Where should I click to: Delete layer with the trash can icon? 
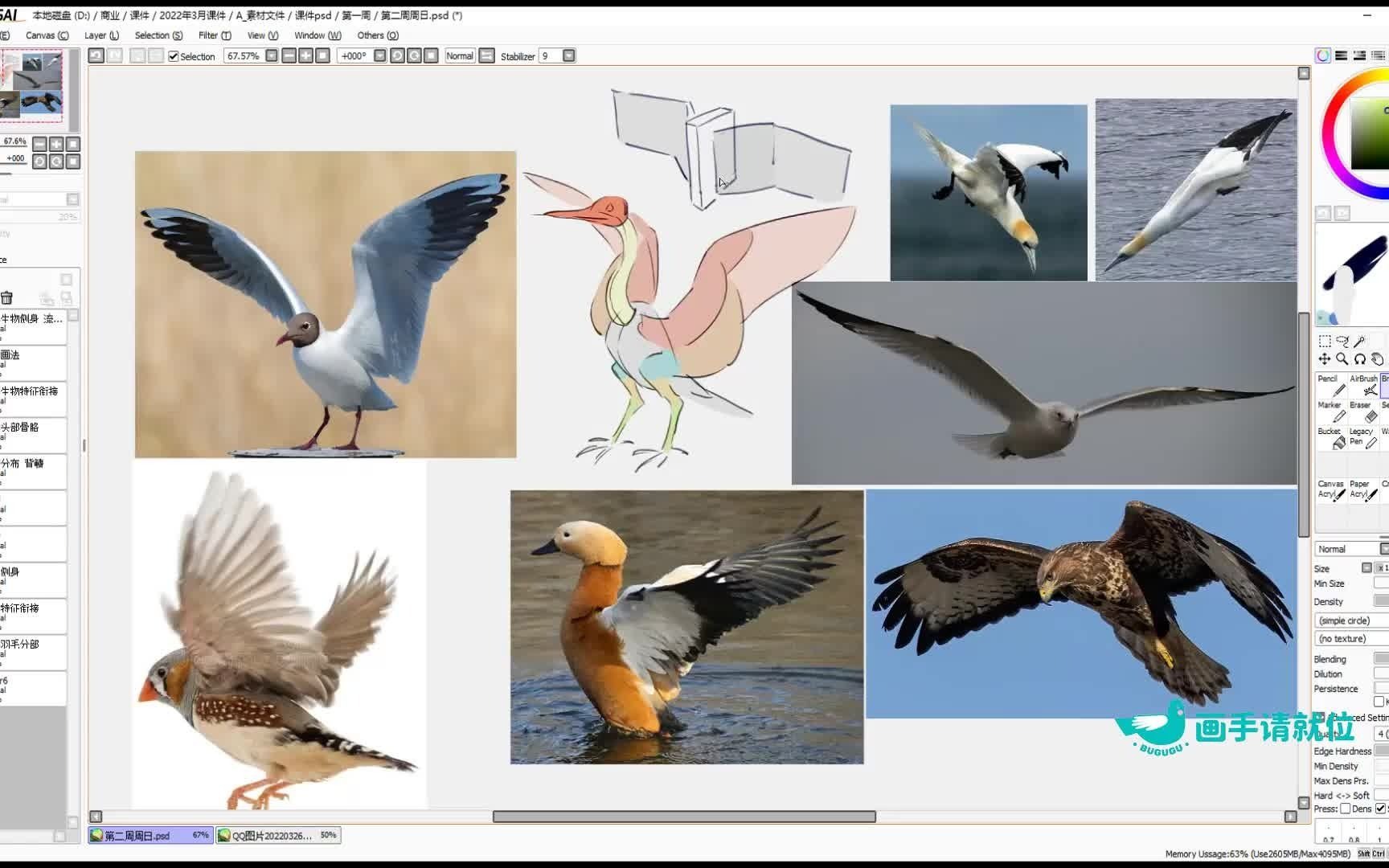click(6, 298)
